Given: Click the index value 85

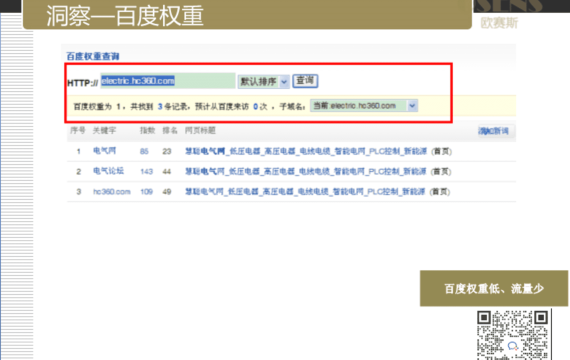Looking at the screenshot, I should pos(144,151).
